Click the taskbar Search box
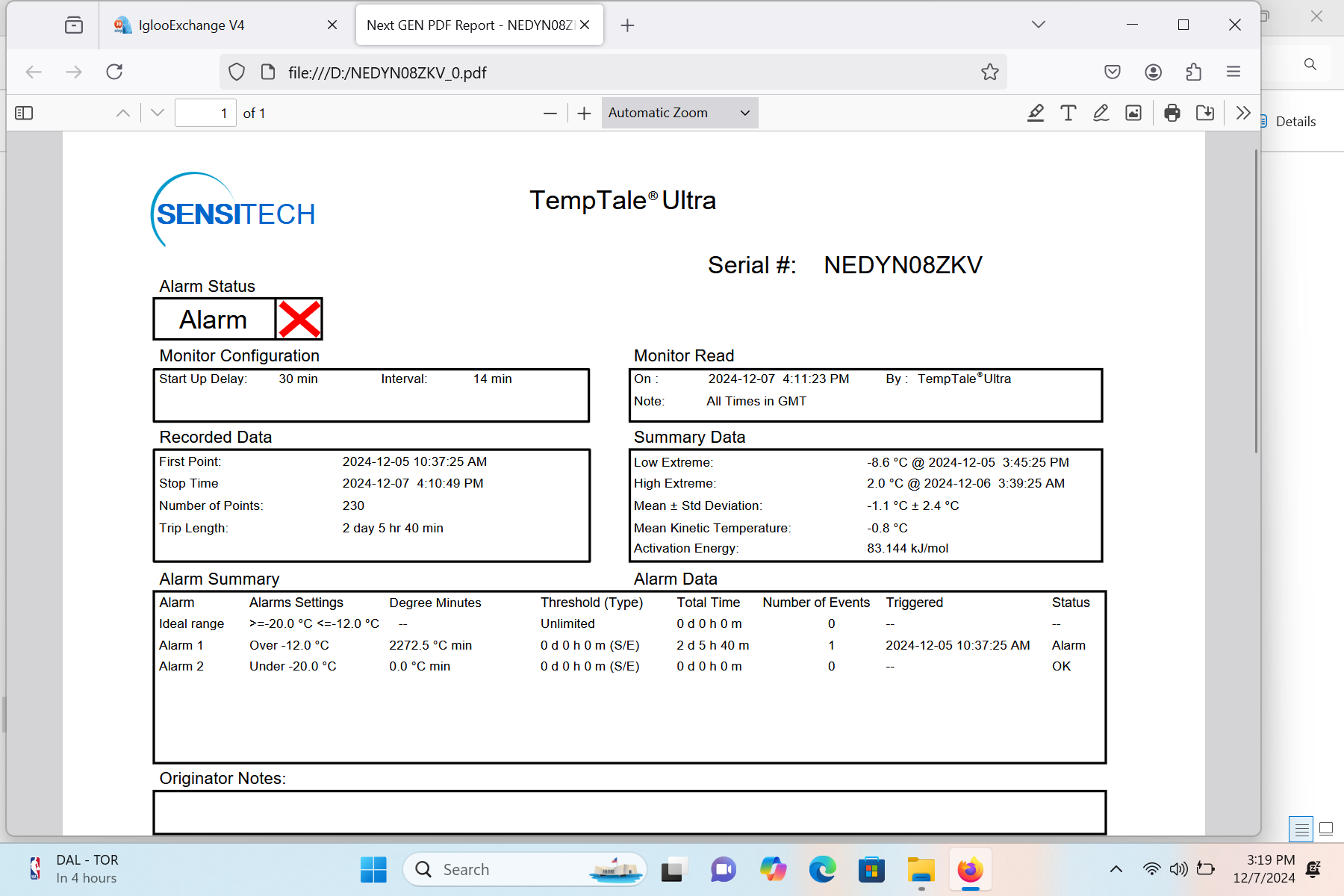 [x=525, y=870]
